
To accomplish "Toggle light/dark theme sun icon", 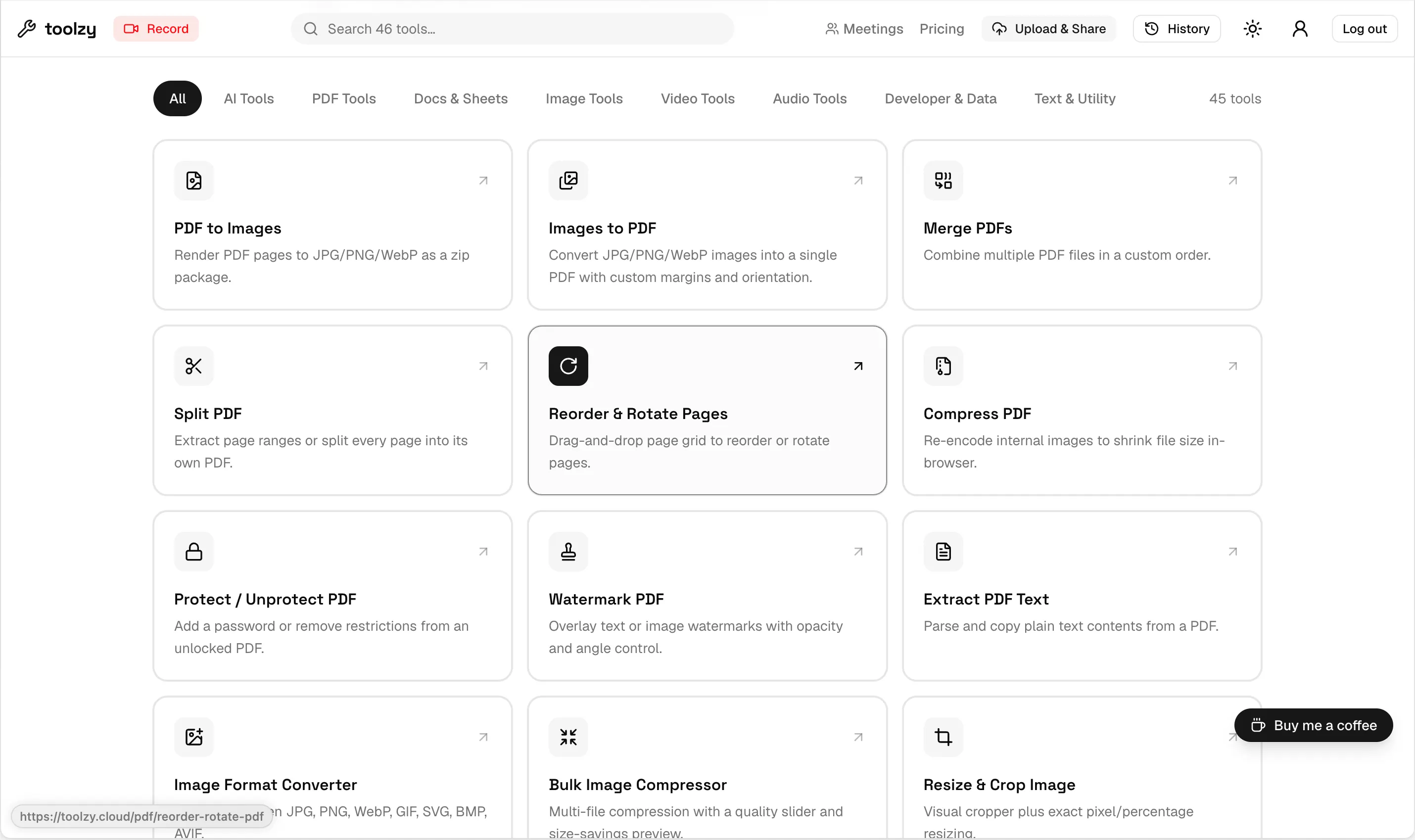I will (1253, 28).
